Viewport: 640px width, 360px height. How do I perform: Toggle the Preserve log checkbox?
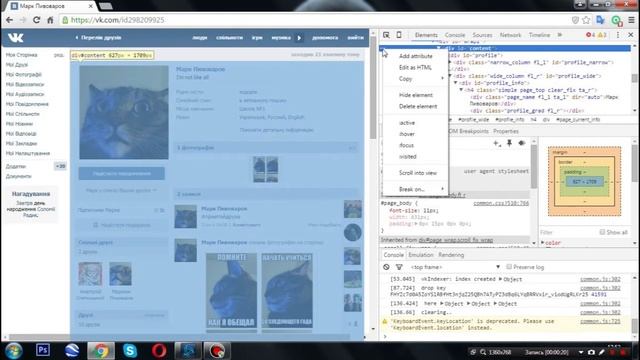click(x=509, y=267)
